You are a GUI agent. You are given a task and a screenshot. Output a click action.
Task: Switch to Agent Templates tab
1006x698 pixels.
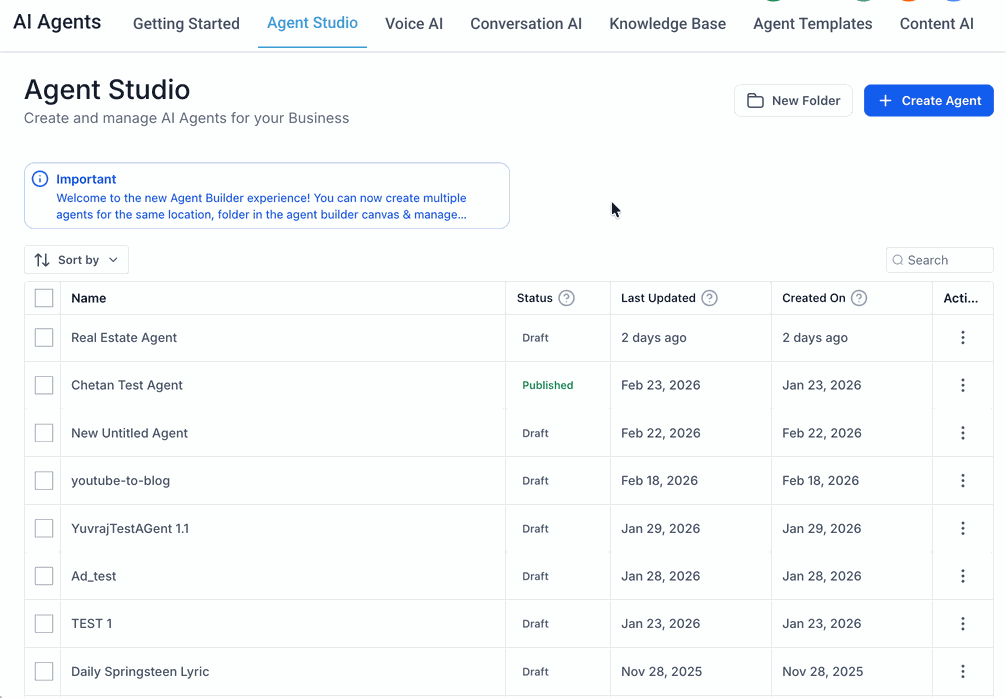(812, 24)
